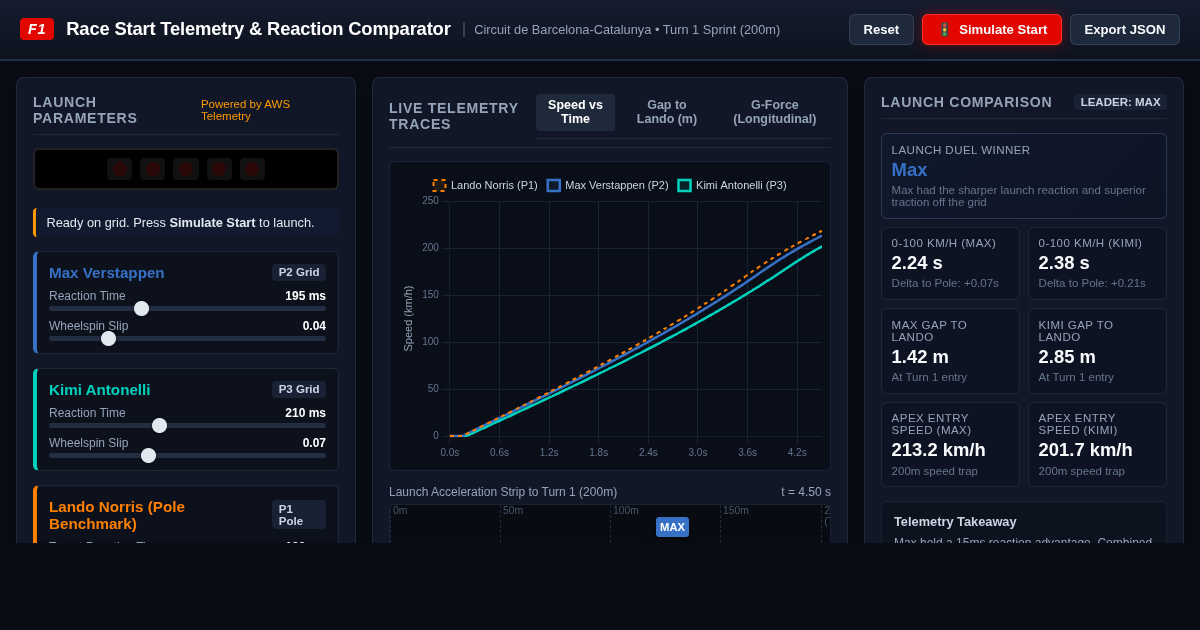The height and width of the screenshot is (630, 1200).
Task: Switch to Speed vs Time tab
Action: click(x=575, y=112)
